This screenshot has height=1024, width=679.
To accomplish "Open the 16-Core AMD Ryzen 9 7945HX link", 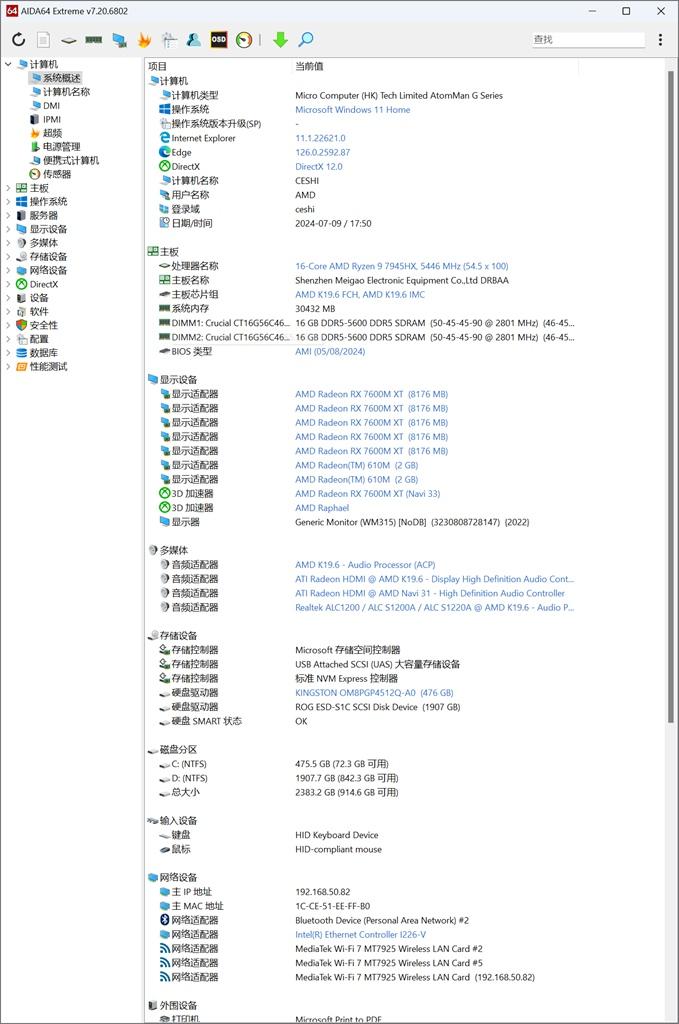I will click(402, 266).
